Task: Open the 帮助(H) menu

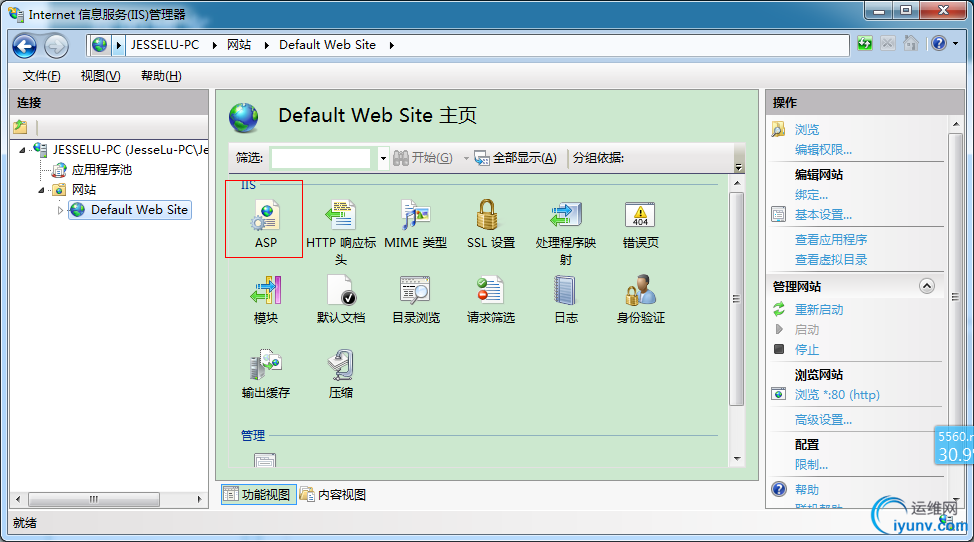Action: (x=161, y=76)
